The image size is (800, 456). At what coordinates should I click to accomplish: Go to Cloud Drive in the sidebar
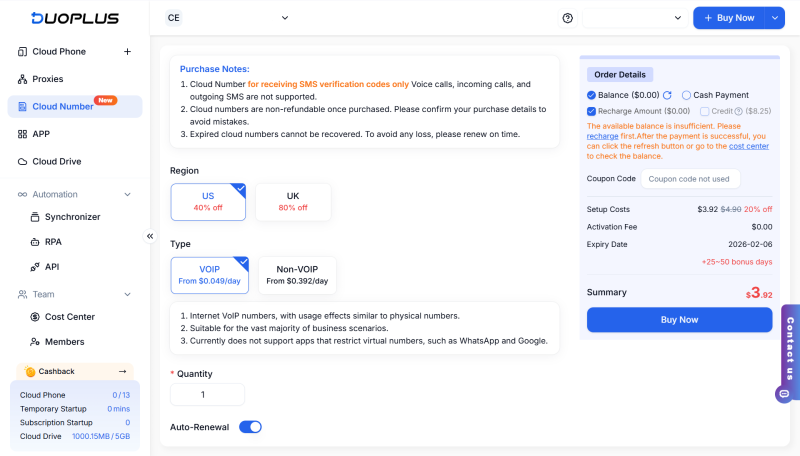(x=56, y=161)
